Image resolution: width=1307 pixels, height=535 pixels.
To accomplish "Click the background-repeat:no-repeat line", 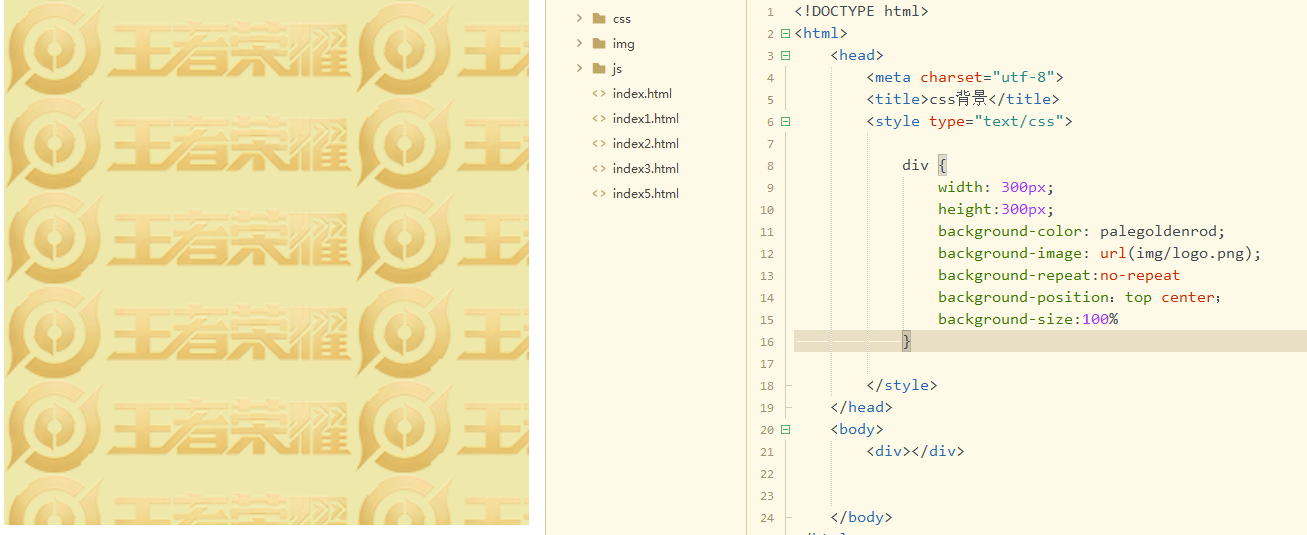I will [1059, 275].
